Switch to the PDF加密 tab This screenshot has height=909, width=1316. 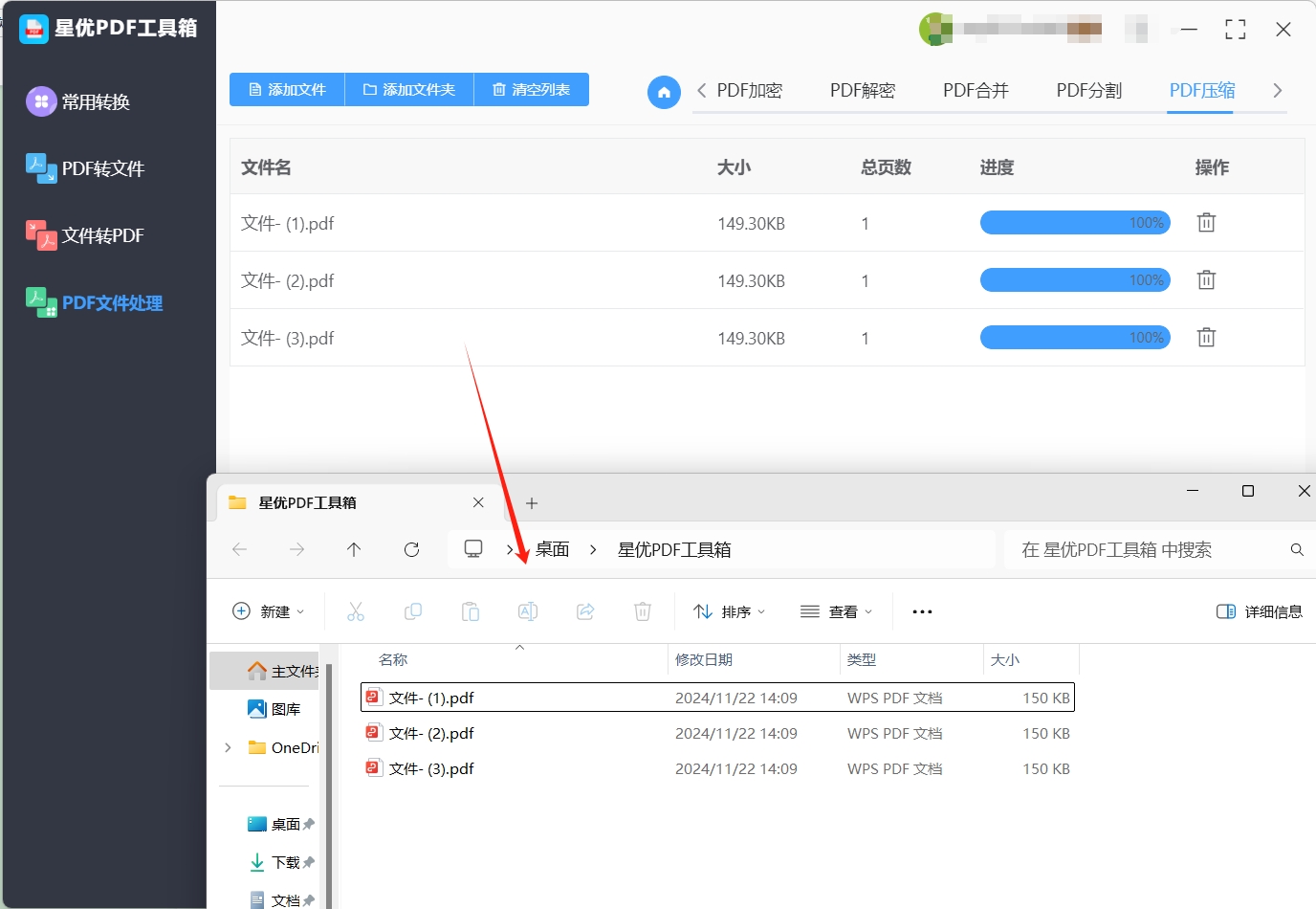750,91
